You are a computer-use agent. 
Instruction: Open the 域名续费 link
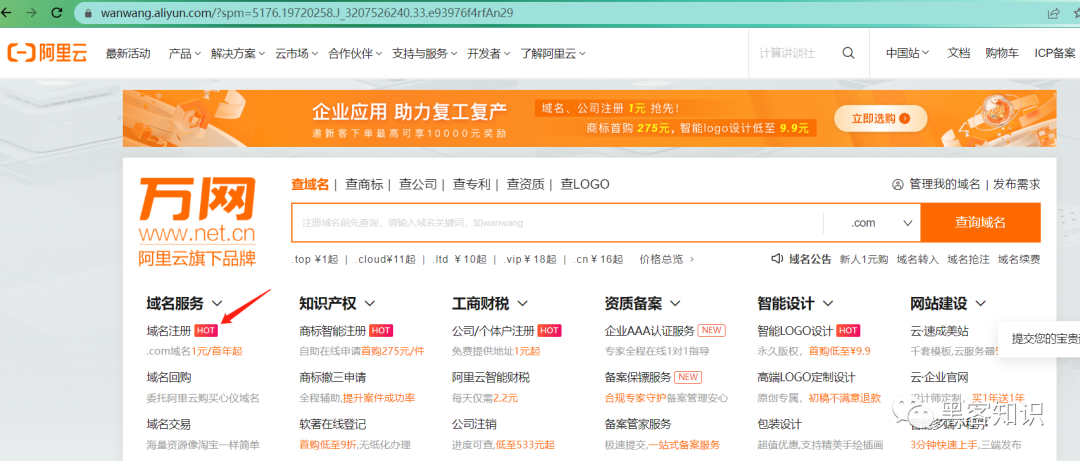(x=1019, y=259)
